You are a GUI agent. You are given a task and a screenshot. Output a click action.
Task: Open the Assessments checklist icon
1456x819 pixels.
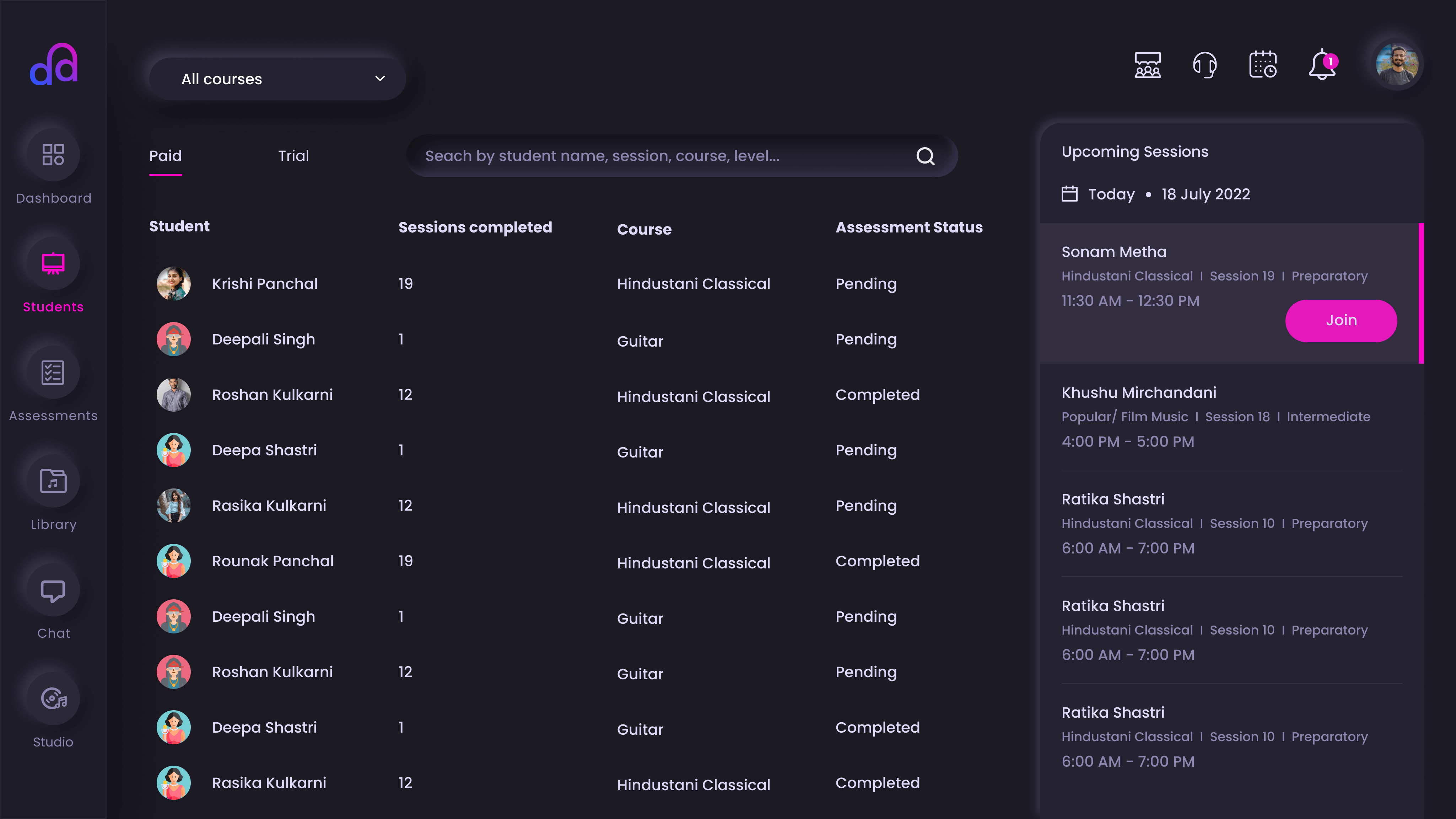click(53, 372)
